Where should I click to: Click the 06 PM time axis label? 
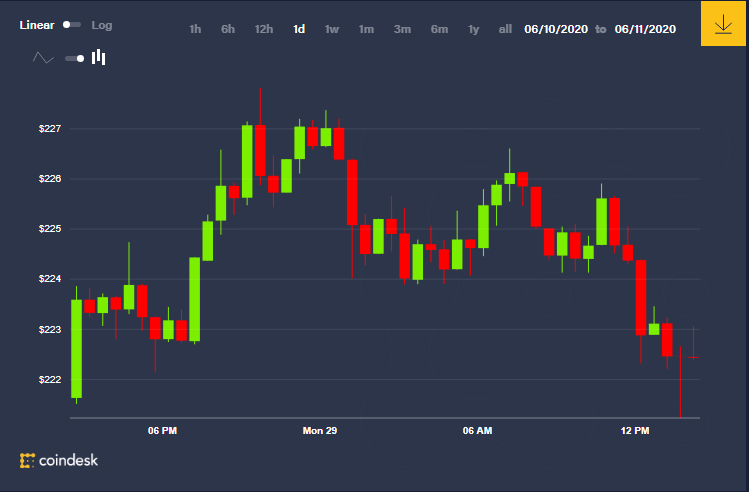pyautogui.click(x=162, y=431)
